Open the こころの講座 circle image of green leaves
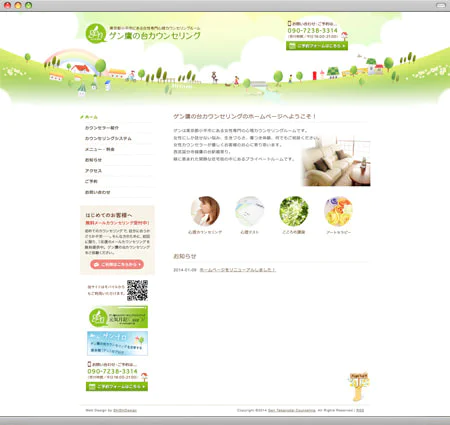 [294, 211]
